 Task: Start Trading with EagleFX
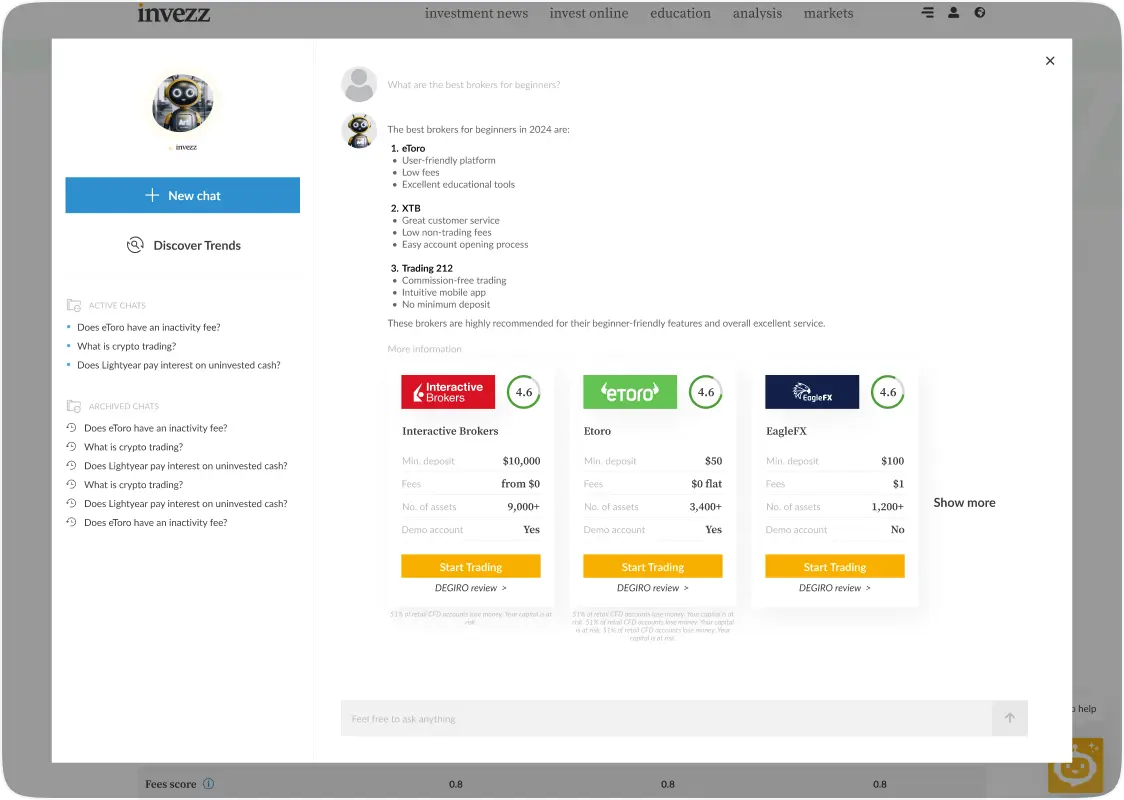coord(835,566)
